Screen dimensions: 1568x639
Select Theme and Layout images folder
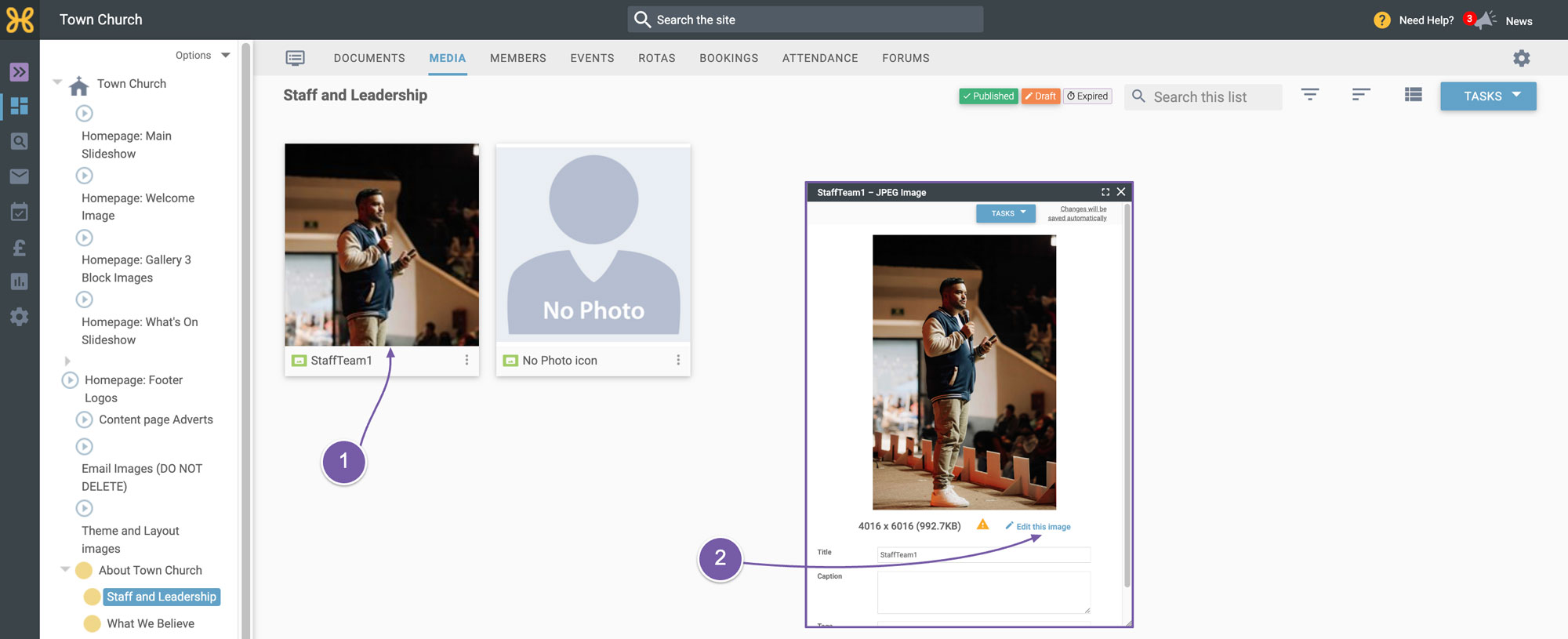(x=130, y=540)
